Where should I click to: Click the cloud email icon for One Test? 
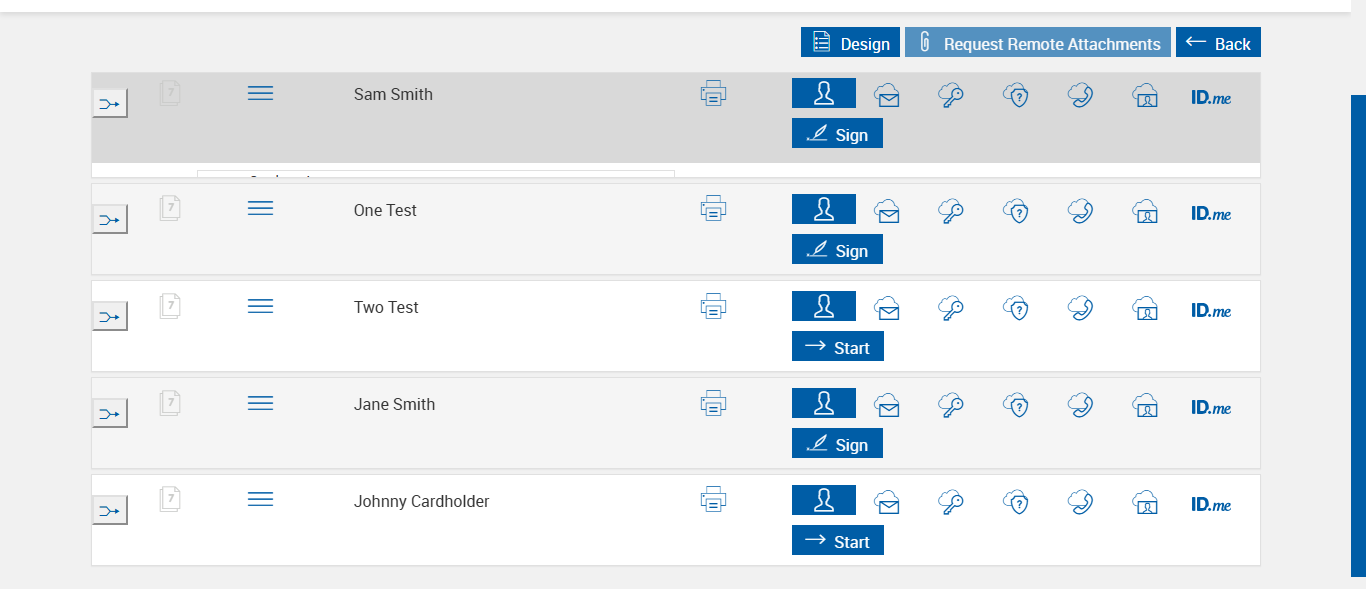(886, 212)
